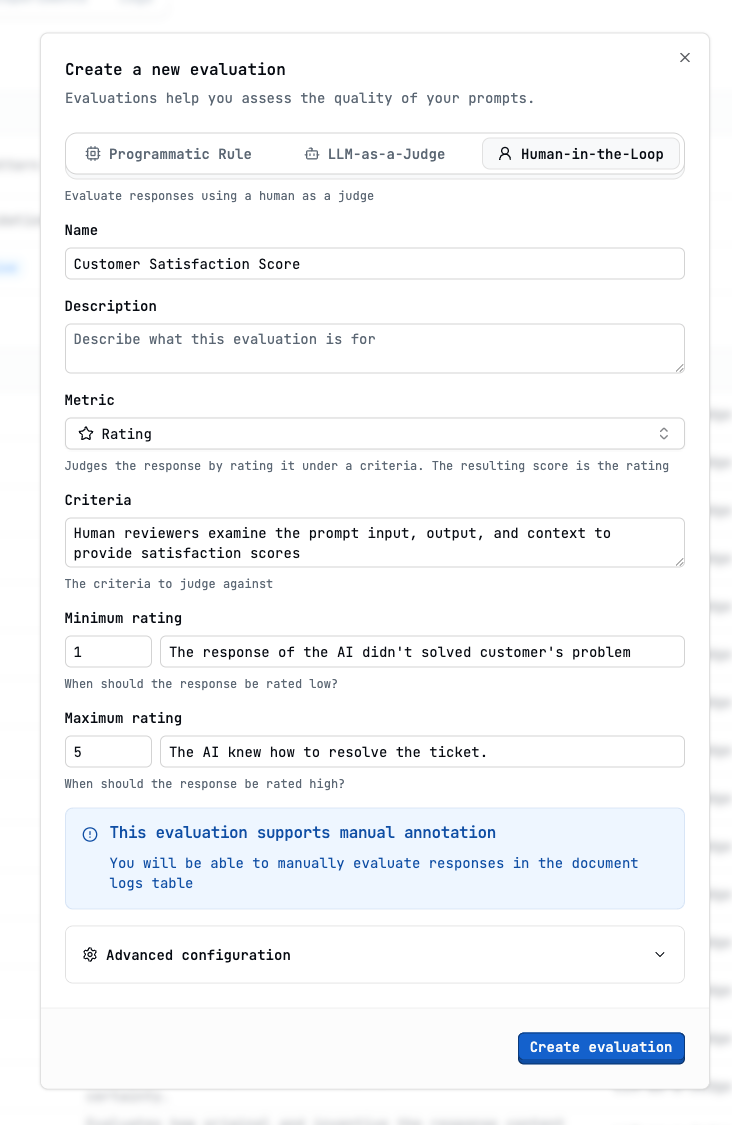Click the up-down arrows in the Metric selector

(663, 433)
